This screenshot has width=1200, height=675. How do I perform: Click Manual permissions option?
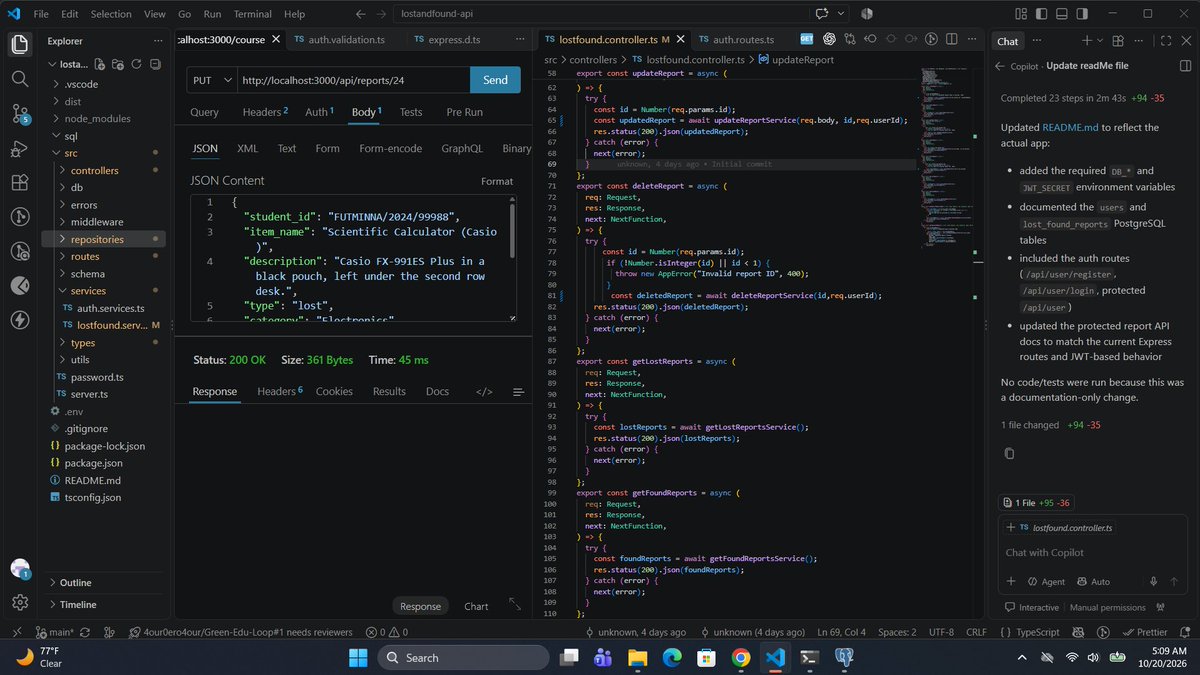tap(1108, 607)
